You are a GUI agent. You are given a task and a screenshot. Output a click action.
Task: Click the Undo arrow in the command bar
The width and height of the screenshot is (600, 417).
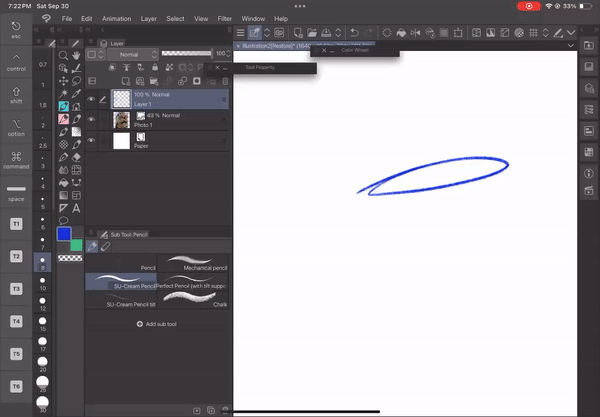click(x=354, y=33)
